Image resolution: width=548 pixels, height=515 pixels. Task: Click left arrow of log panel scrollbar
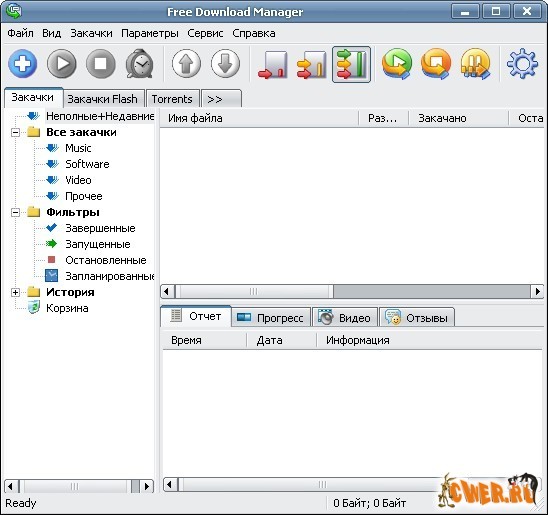[170, 485]
